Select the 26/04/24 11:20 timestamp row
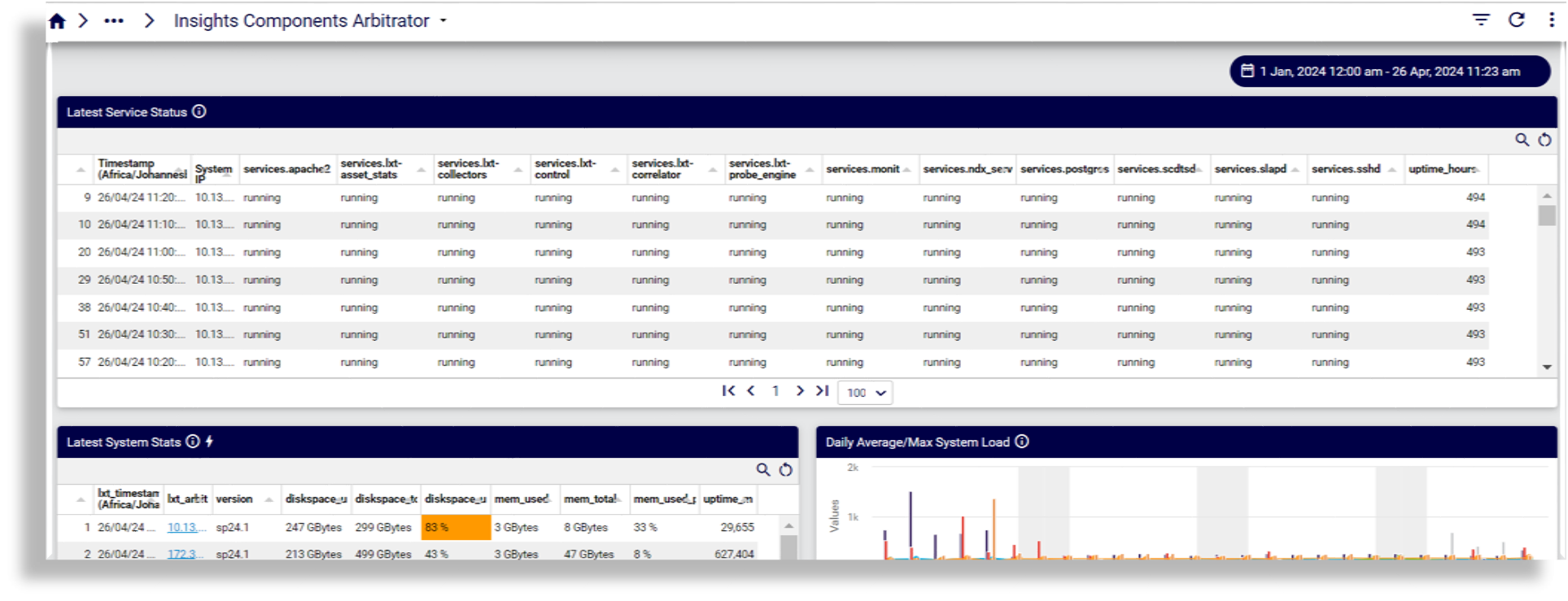Screen dimensions: 1568x601 [x=142, y=198]
